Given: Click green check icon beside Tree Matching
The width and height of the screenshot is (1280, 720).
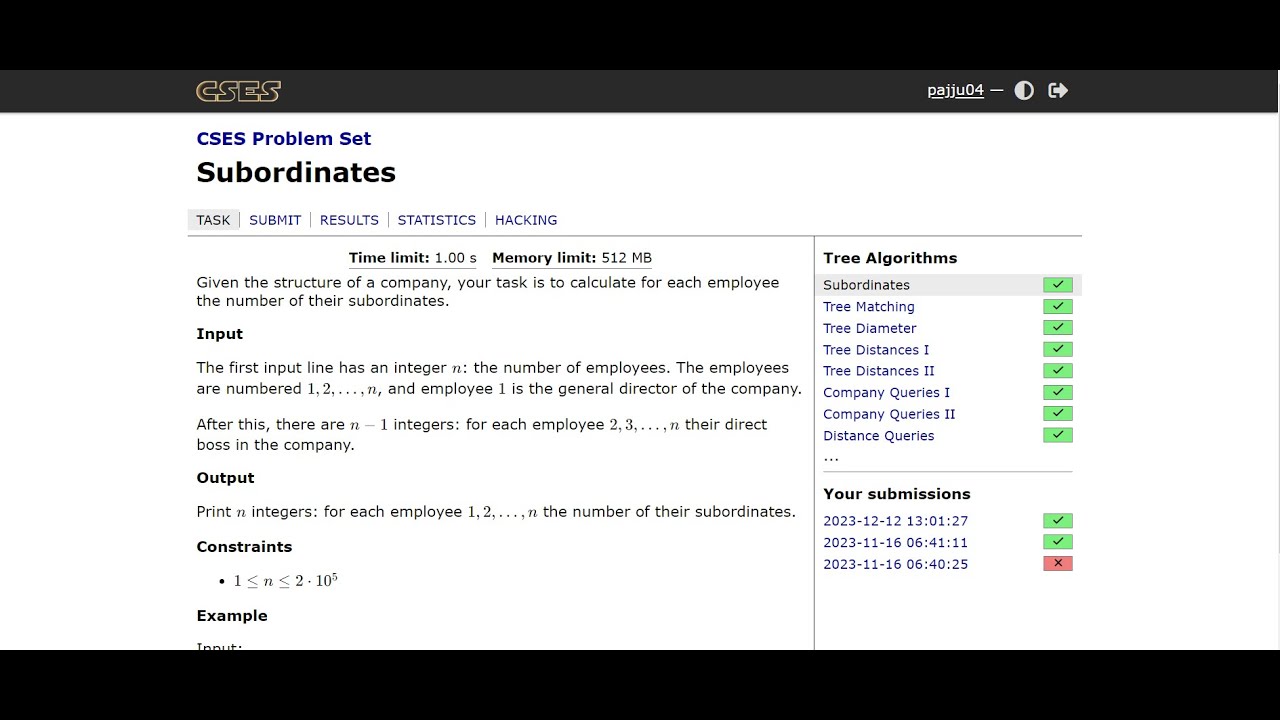Looking at the screenshot, I should (1057, 307).
